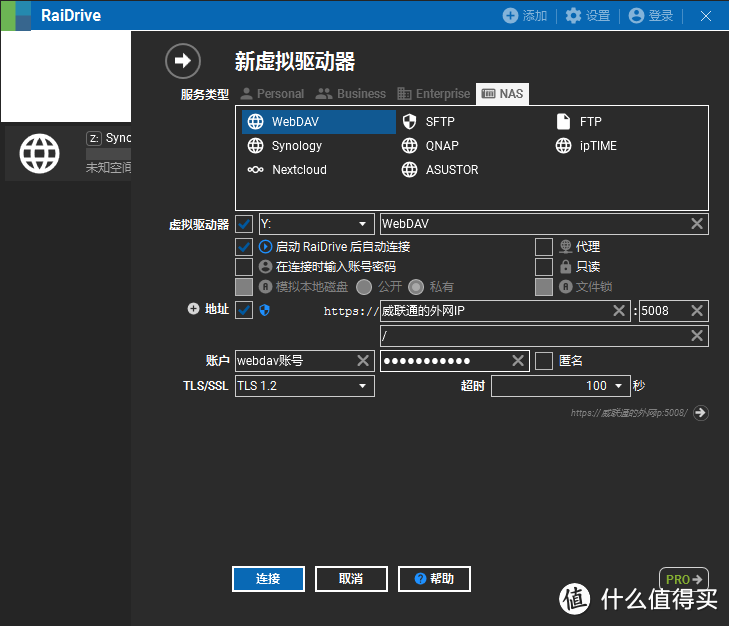Enable the 匿名 anonymous checkbox

tap(544, 360)
